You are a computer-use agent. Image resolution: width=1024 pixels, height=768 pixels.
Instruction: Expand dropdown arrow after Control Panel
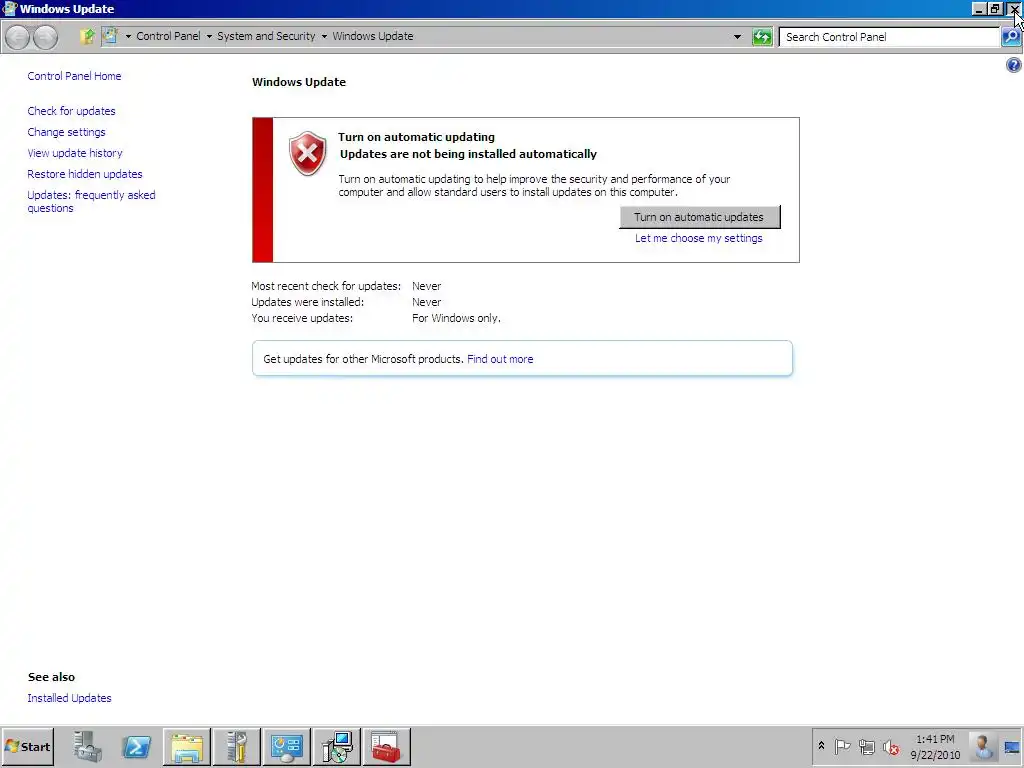209,37
